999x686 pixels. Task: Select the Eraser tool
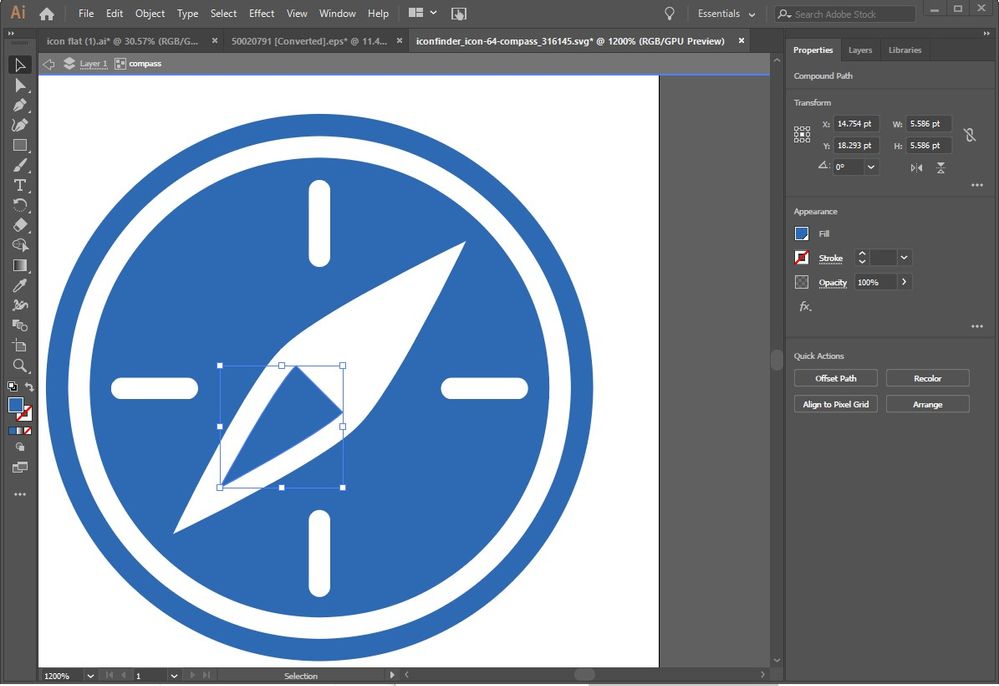tap(20, 225)
